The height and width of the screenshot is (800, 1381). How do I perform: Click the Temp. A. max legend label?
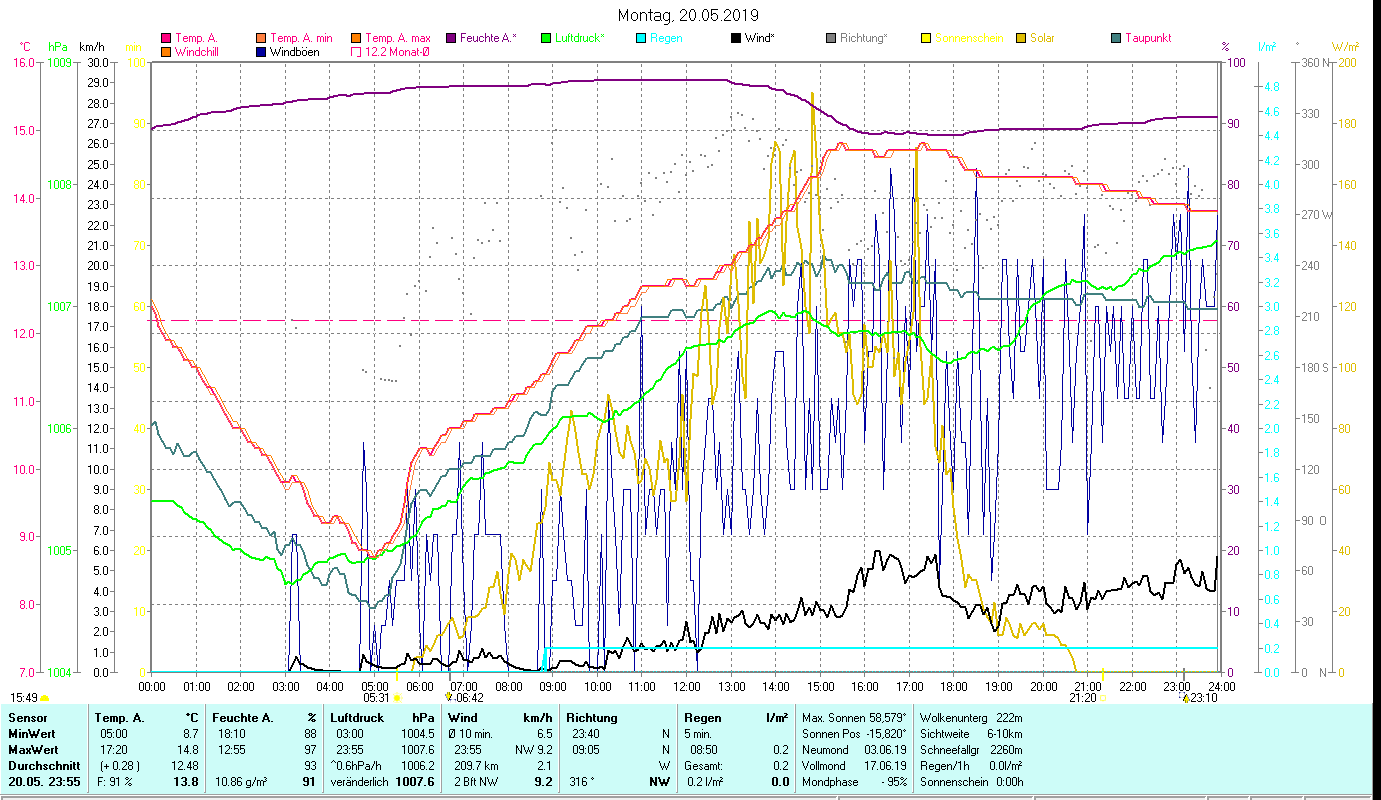click(397, 38)
